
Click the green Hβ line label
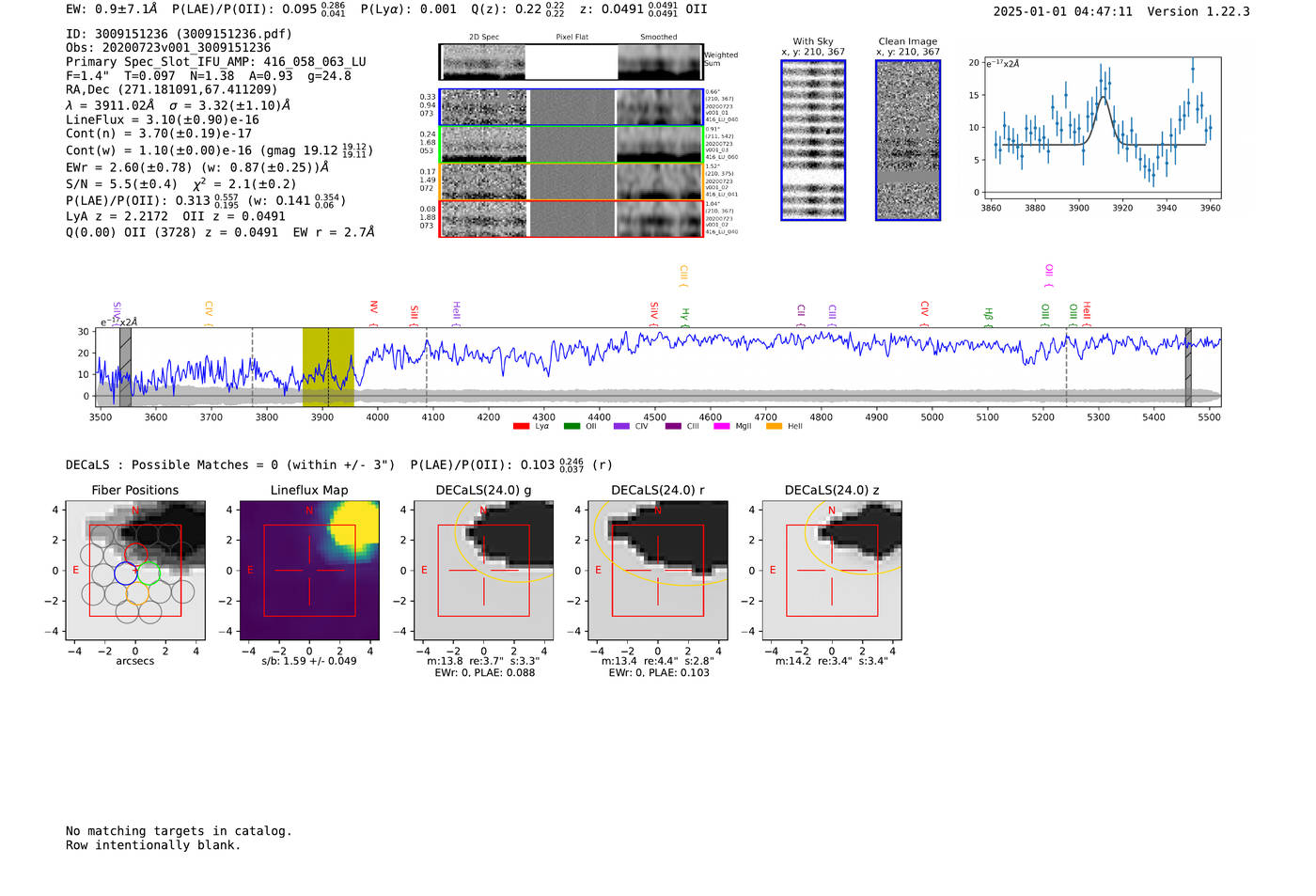click(x=988, y=315)
